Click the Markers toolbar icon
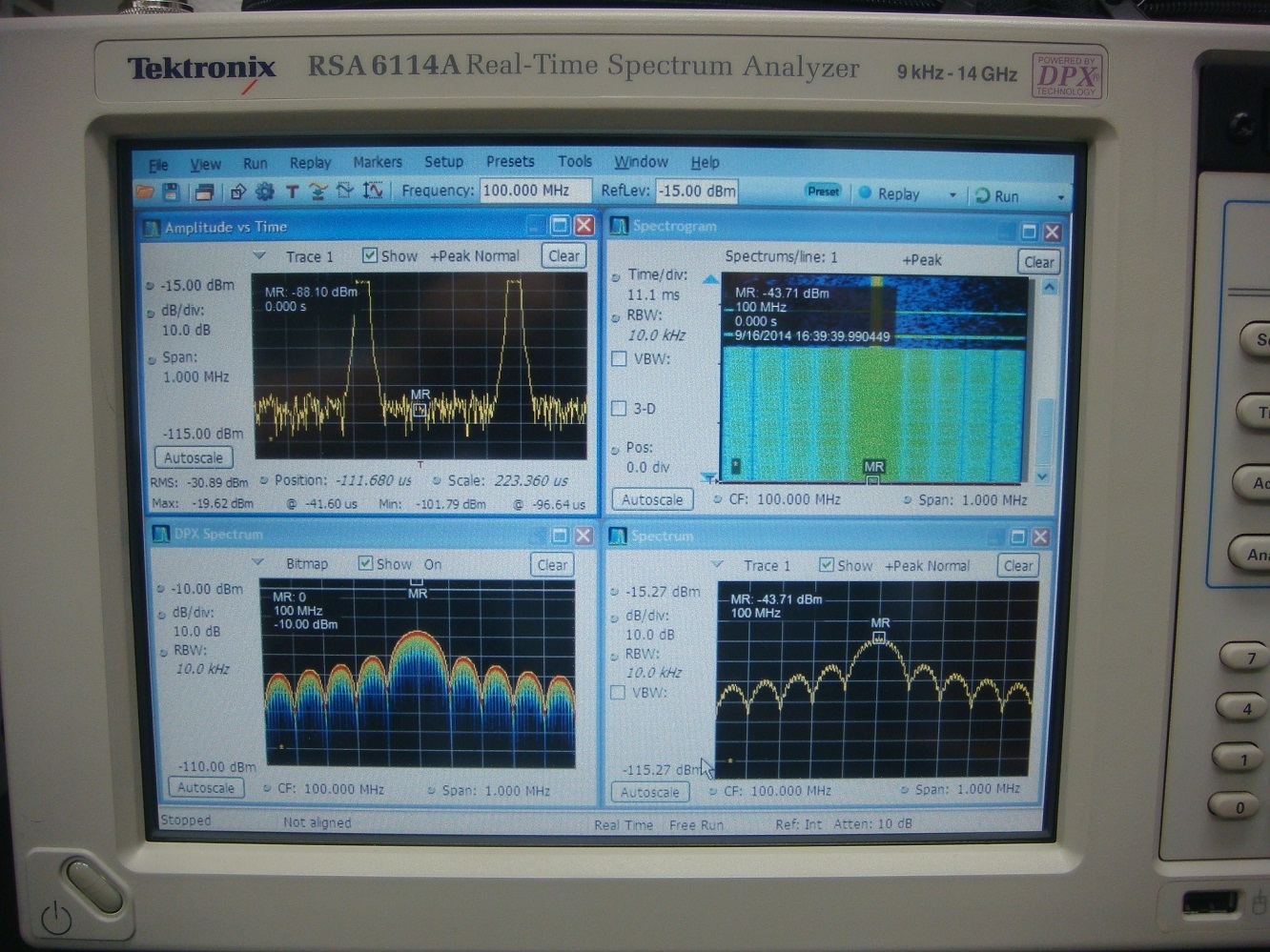This screenshot has height=952, width=1270. (x=318, y=192)
